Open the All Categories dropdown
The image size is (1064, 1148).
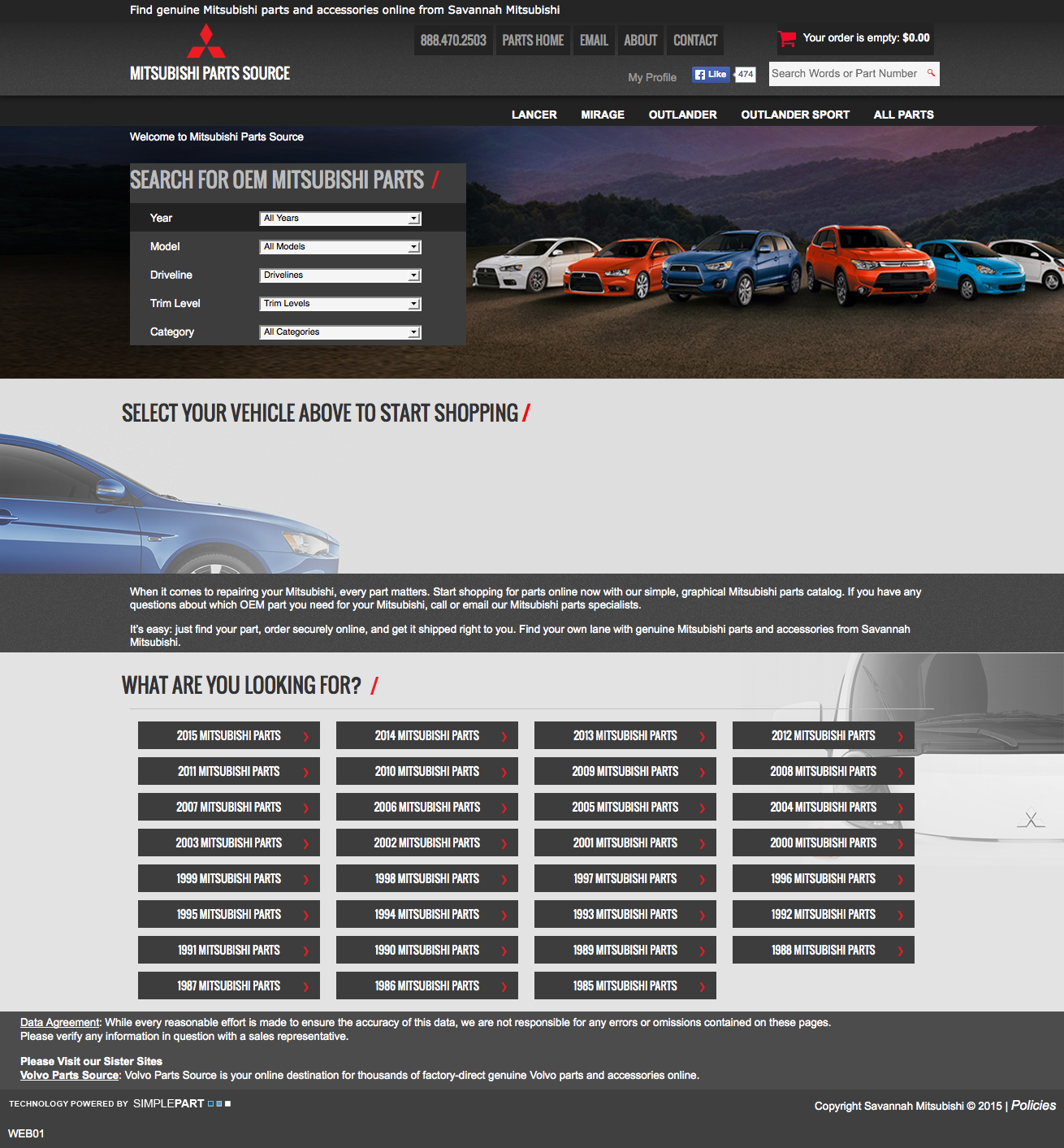(x=340, y=332)
